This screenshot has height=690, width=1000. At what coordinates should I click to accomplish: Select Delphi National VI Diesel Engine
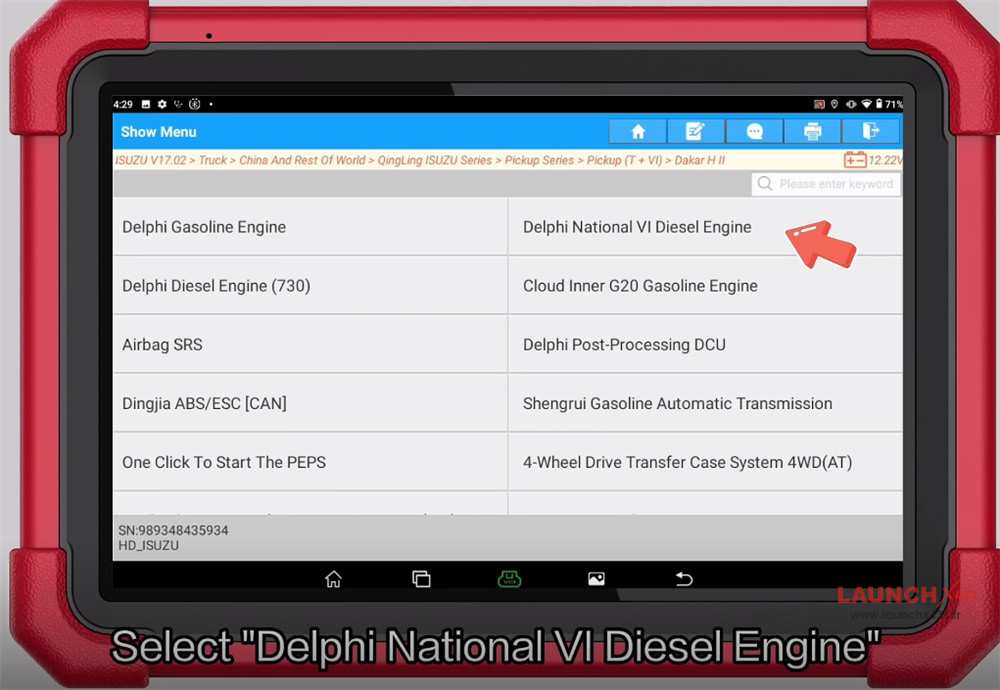click(x=705, y=227)
